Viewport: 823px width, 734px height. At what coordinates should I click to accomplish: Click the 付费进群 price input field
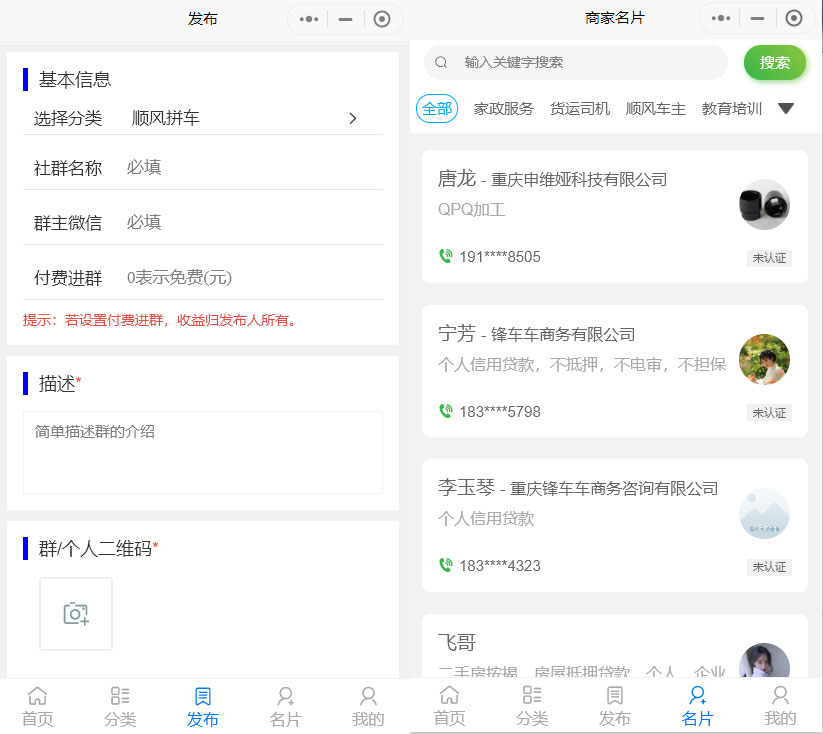(250, 277)
